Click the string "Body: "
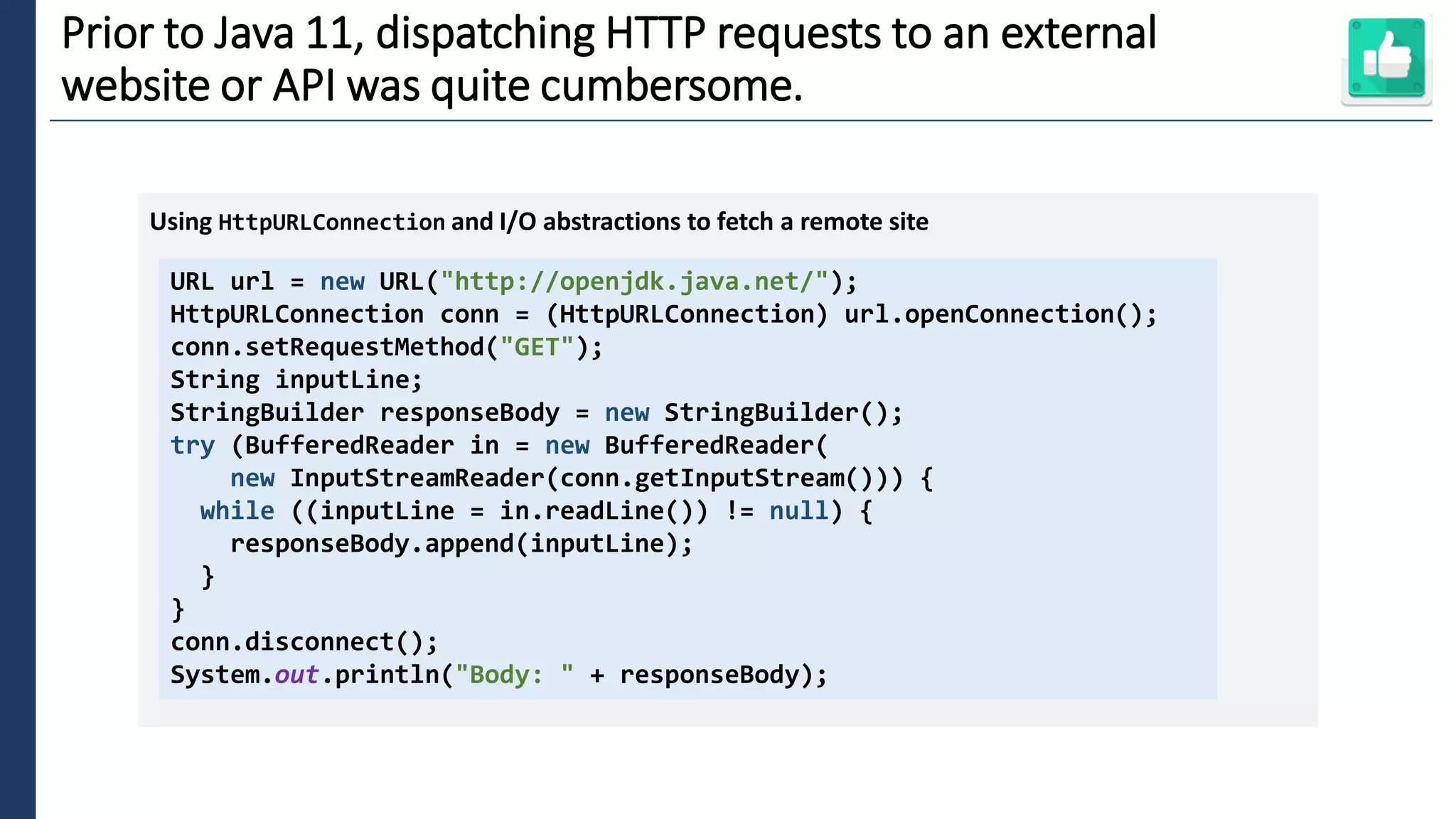 pos(515,675)
